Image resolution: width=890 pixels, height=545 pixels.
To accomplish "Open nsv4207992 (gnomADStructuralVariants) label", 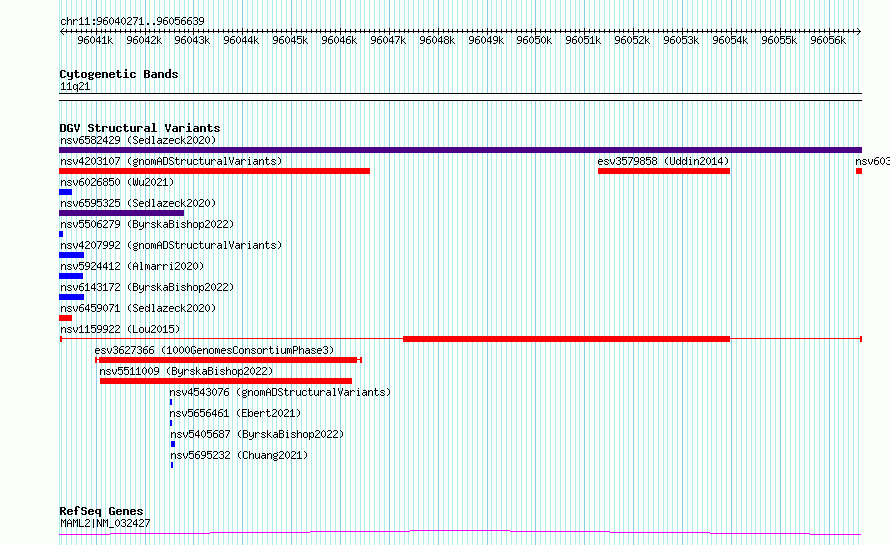I will pos(171,245).
